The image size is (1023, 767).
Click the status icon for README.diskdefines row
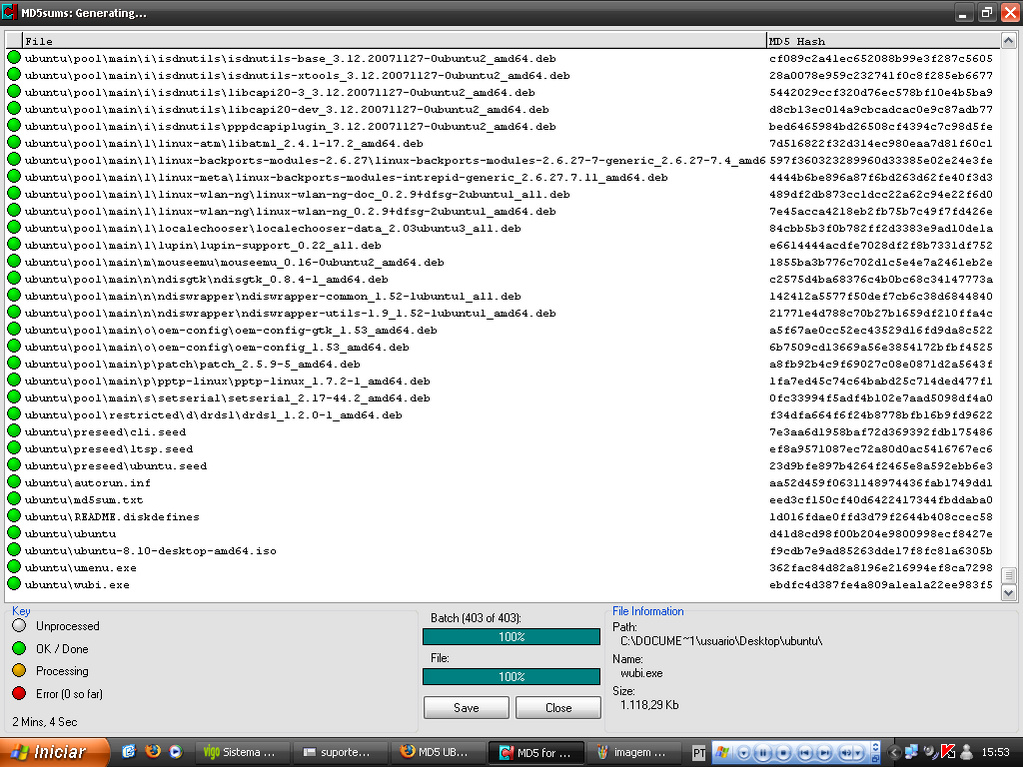tap(14, 516)
